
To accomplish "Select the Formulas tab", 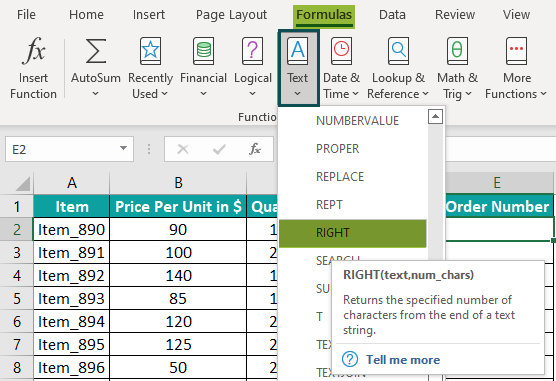I will tap(324, 16).
